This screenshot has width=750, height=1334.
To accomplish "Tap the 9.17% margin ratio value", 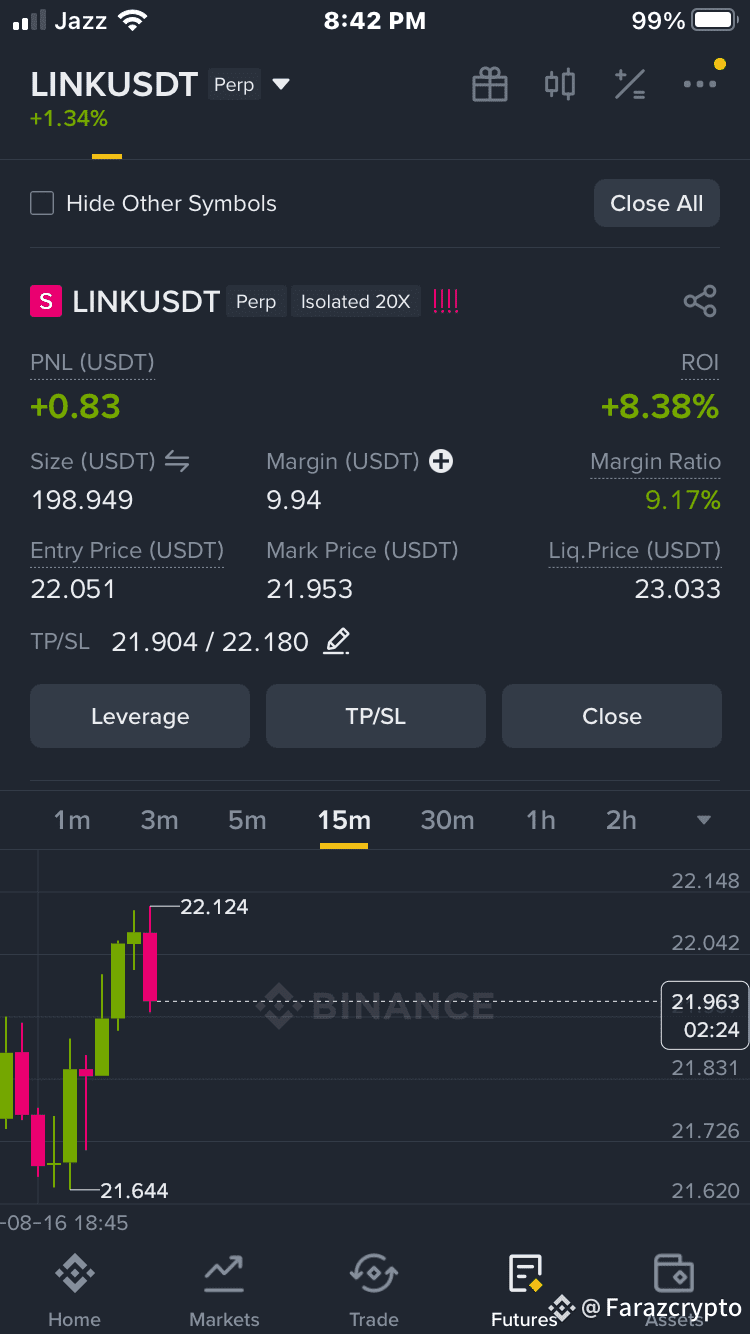I will [x=683, y=500].
